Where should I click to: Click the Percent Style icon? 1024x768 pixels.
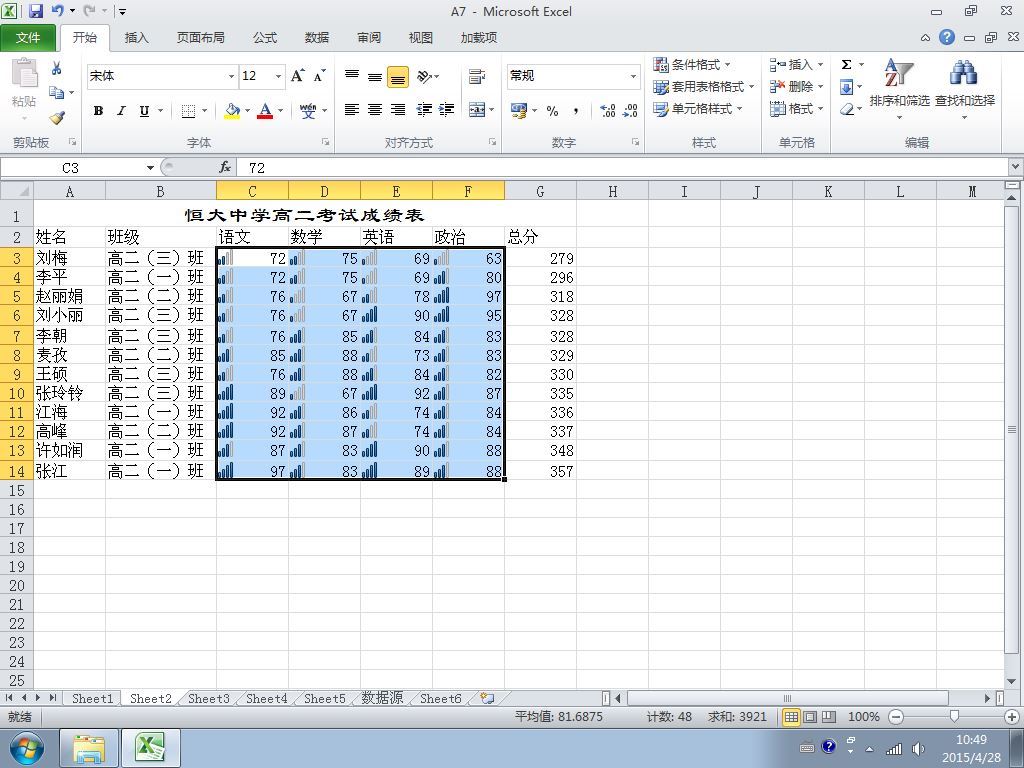point(552,110)
